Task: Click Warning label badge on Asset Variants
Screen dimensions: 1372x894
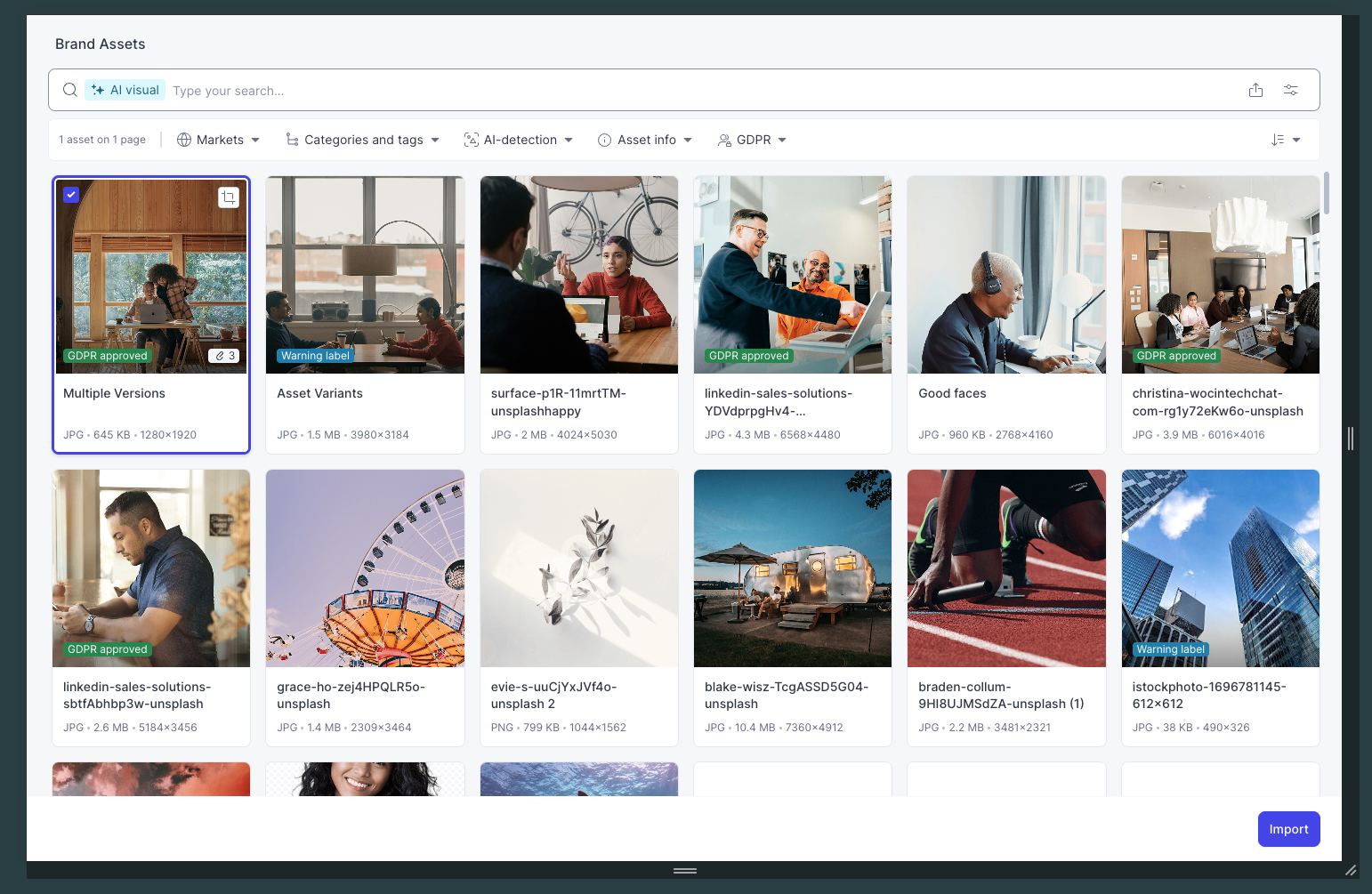Action: pyautogui.click(x=315, y=356)
